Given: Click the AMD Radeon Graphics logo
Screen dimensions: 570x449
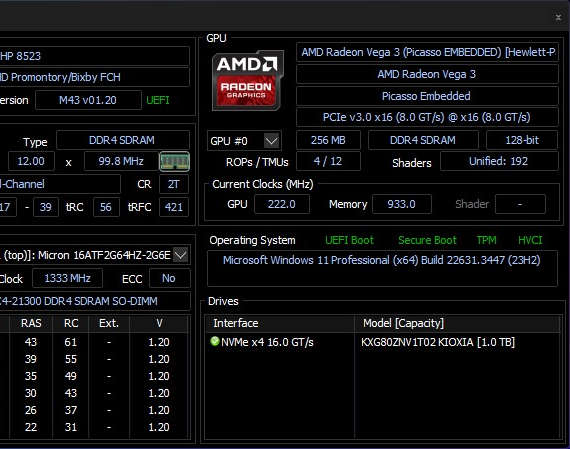Looking at the screenshot, I should click(247, 80).
